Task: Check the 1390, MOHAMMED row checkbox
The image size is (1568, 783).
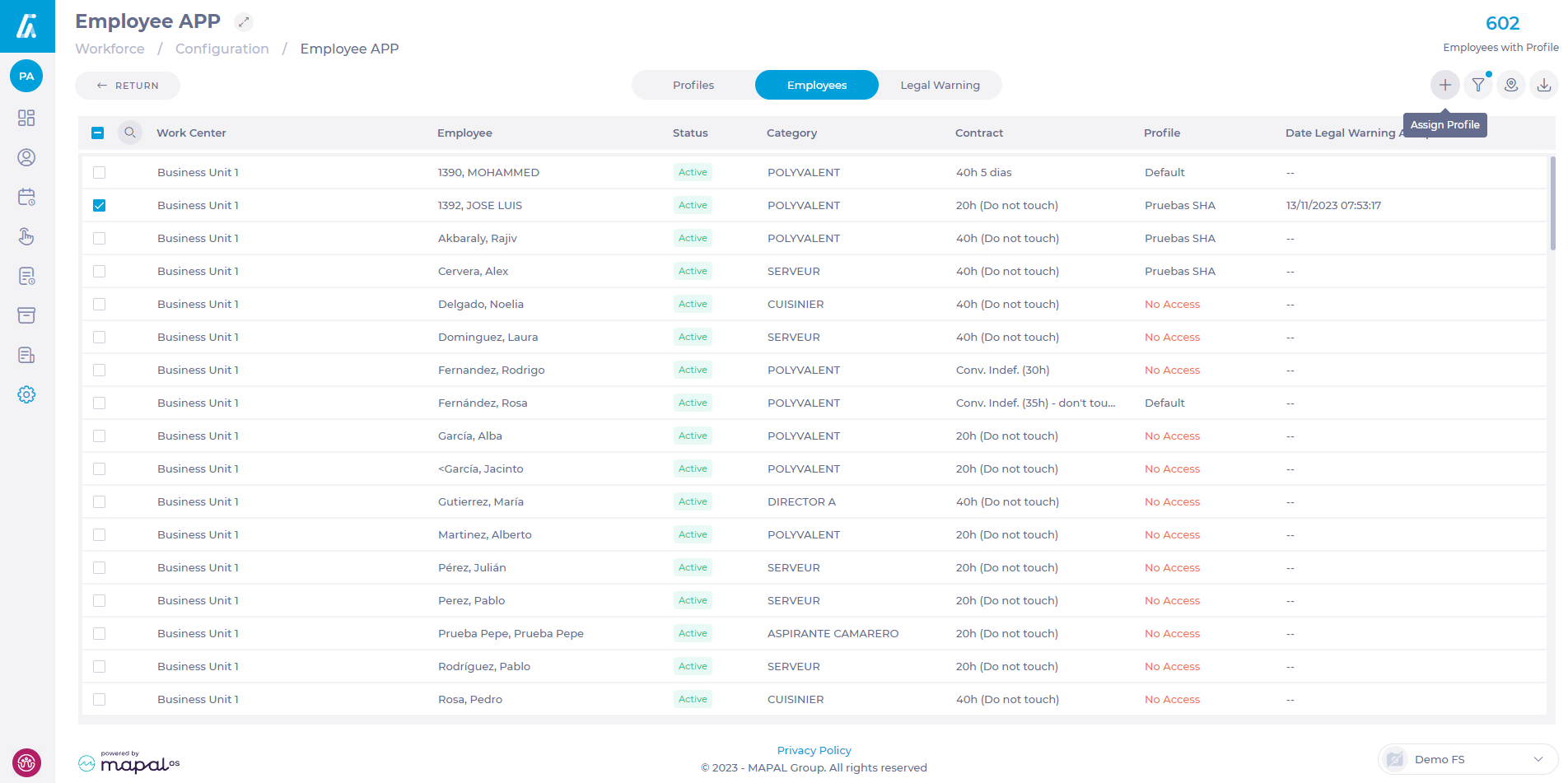Action: 100,172
